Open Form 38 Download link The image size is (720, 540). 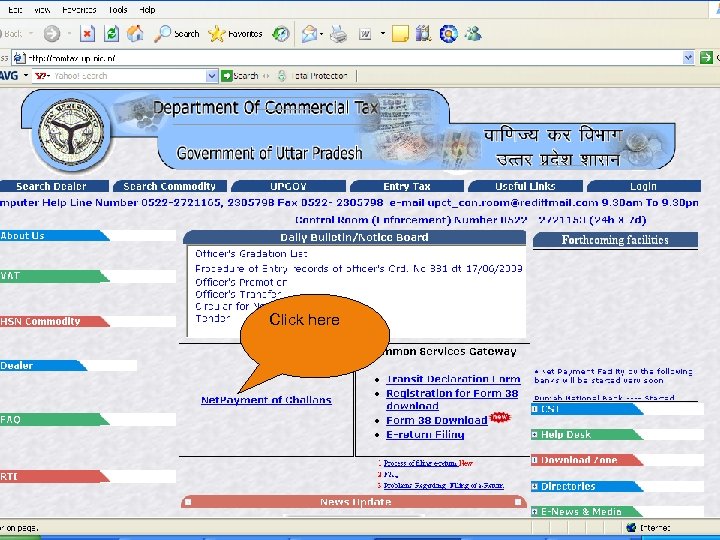click(x=437, y=420)
